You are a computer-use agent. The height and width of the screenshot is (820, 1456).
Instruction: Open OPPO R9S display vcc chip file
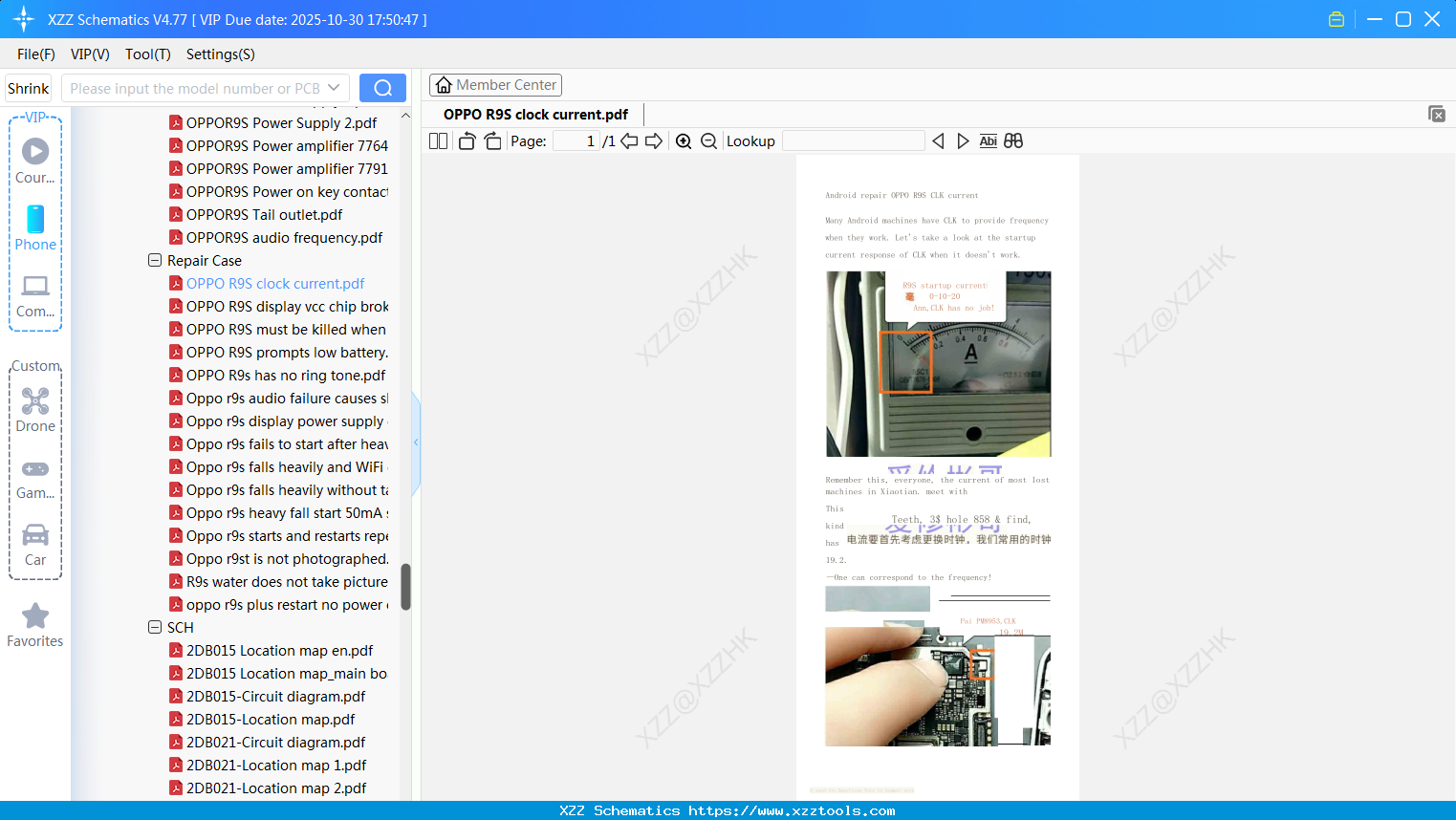pyautogui.click(x=287, y=307)
